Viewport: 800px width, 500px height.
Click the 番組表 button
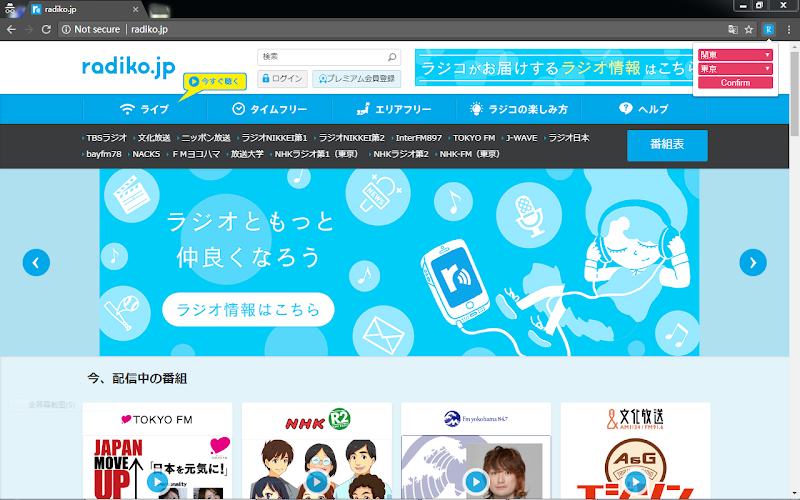[x=667, y=145]
